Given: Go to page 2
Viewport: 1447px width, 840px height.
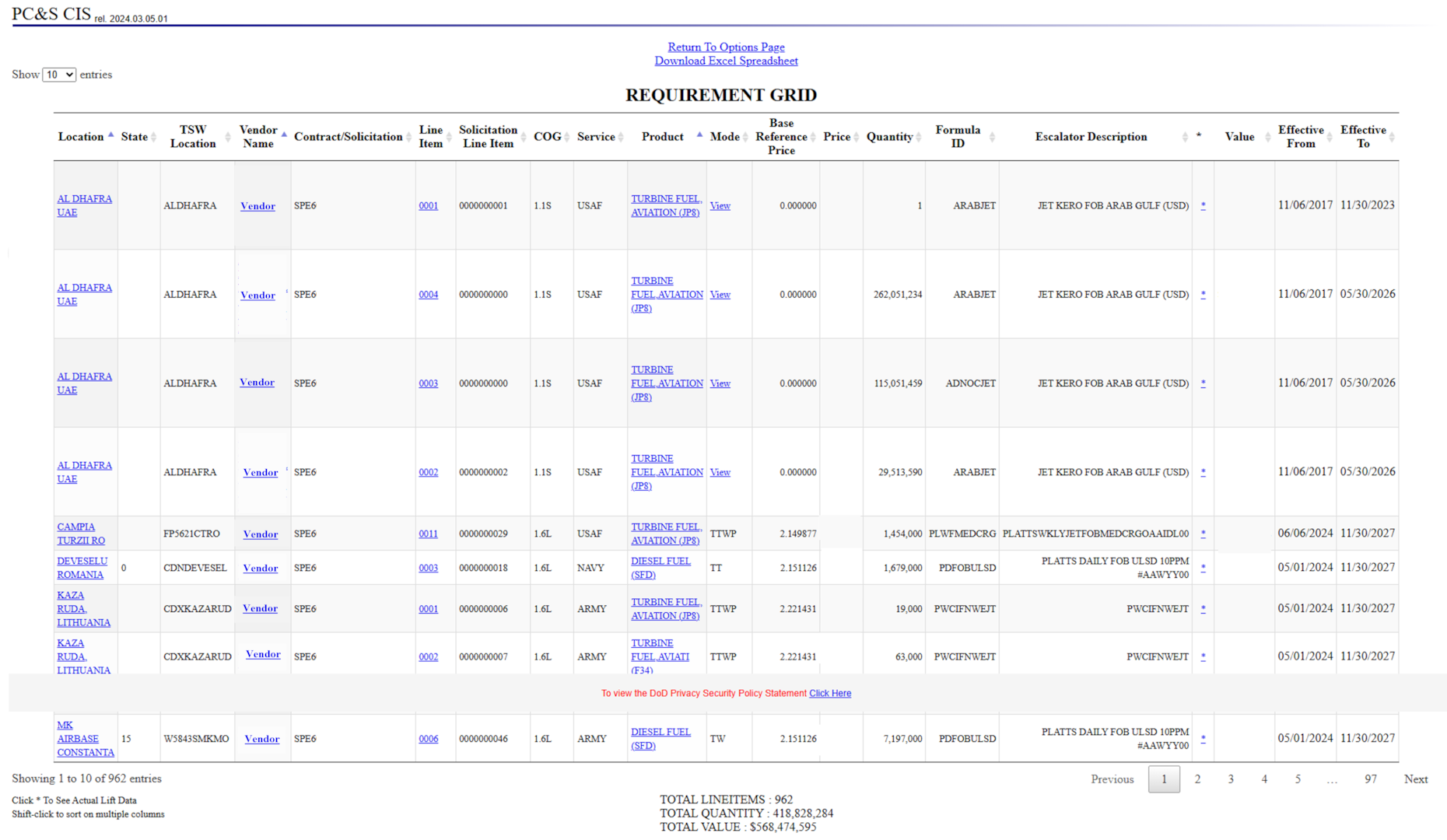Looking at the screenshot, I should point(1197,779).
